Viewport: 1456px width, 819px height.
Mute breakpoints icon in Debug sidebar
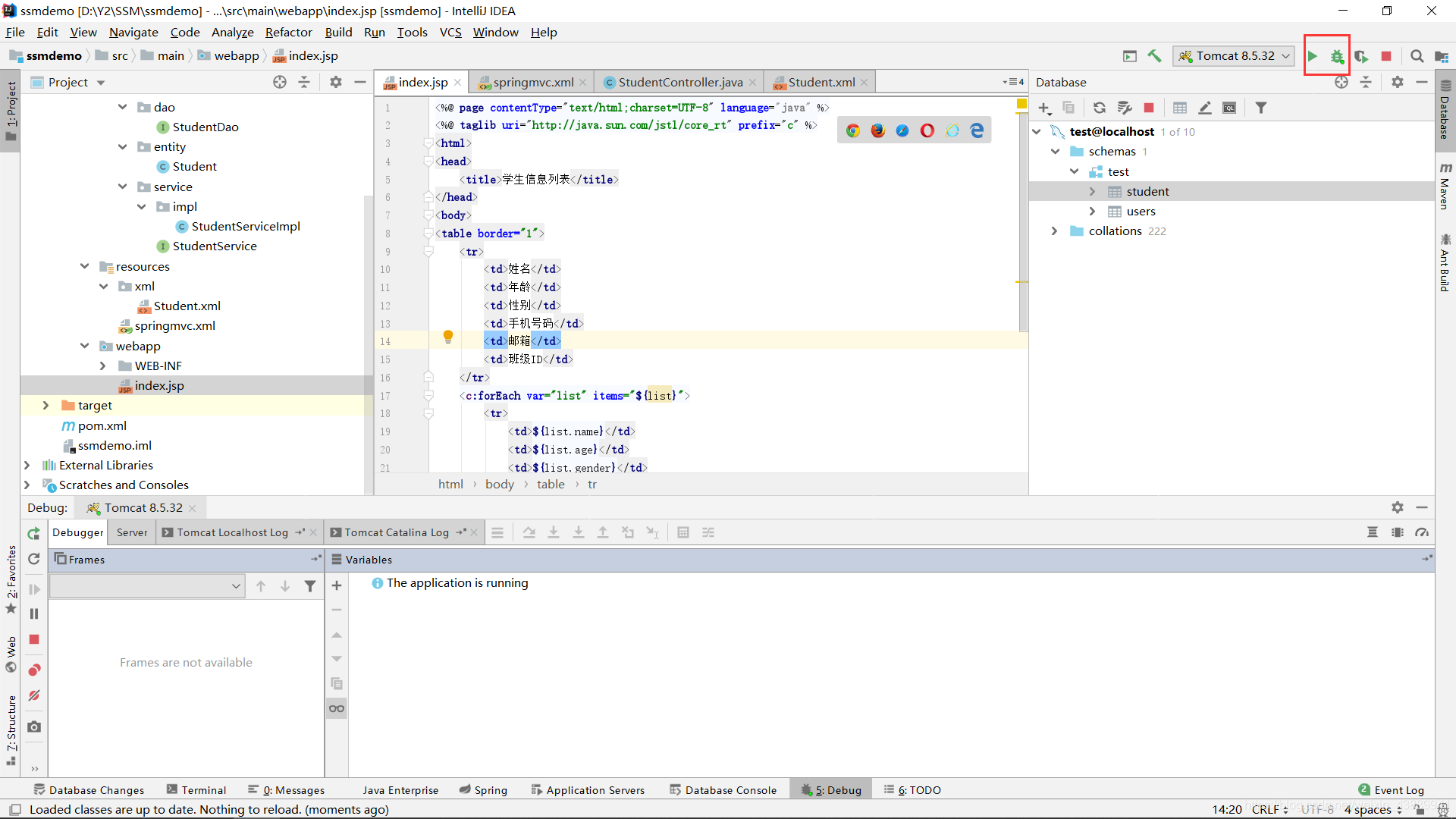[34, 695]
